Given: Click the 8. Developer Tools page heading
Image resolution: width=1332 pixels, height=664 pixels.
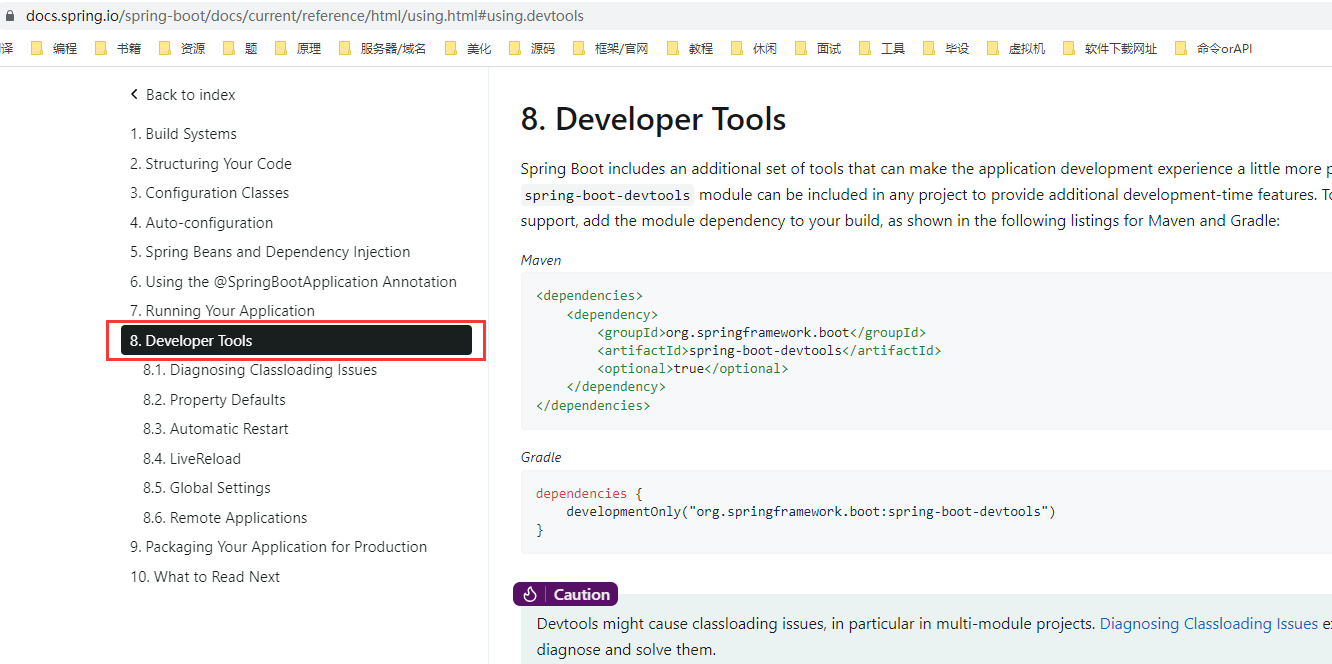Looking at the screenshot, I should 653,119.
